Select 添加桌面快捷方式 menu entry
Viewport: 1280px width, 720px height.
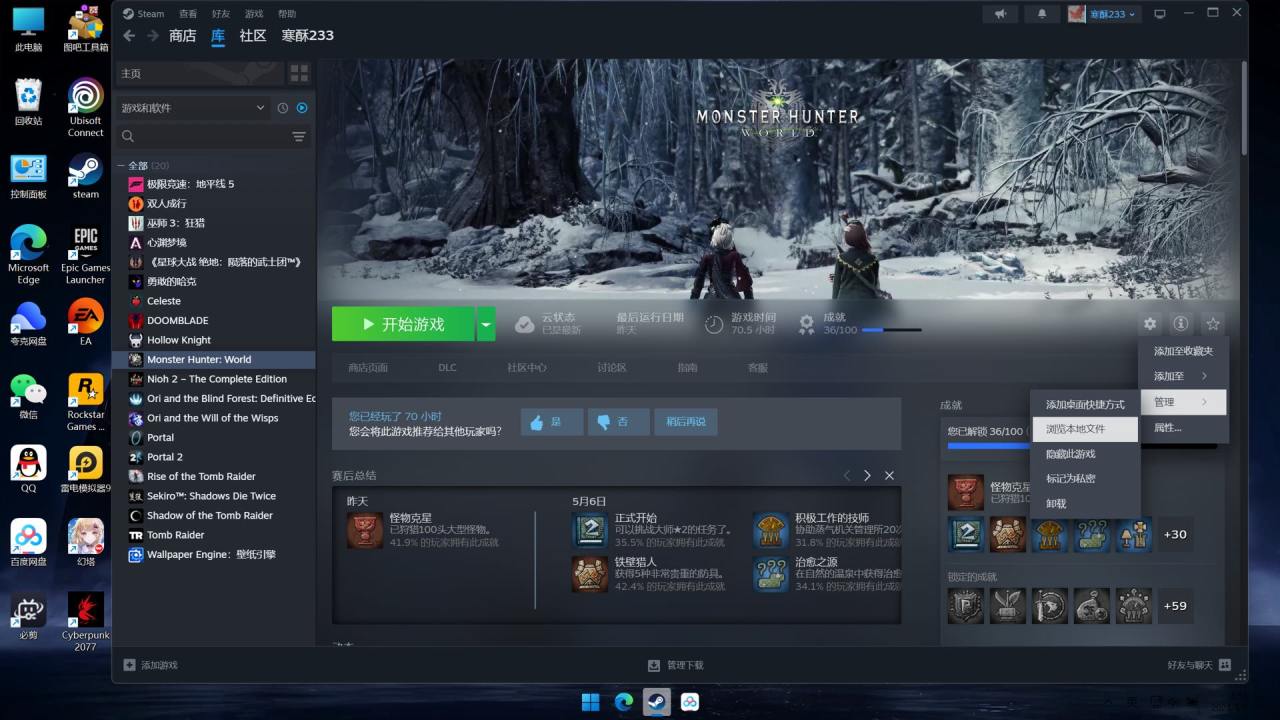point(1084,404)
